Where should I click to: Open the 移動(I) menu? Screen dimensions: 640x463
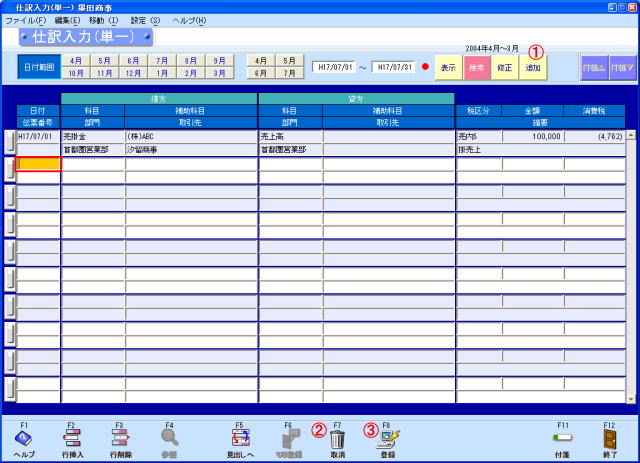[104, 20]
